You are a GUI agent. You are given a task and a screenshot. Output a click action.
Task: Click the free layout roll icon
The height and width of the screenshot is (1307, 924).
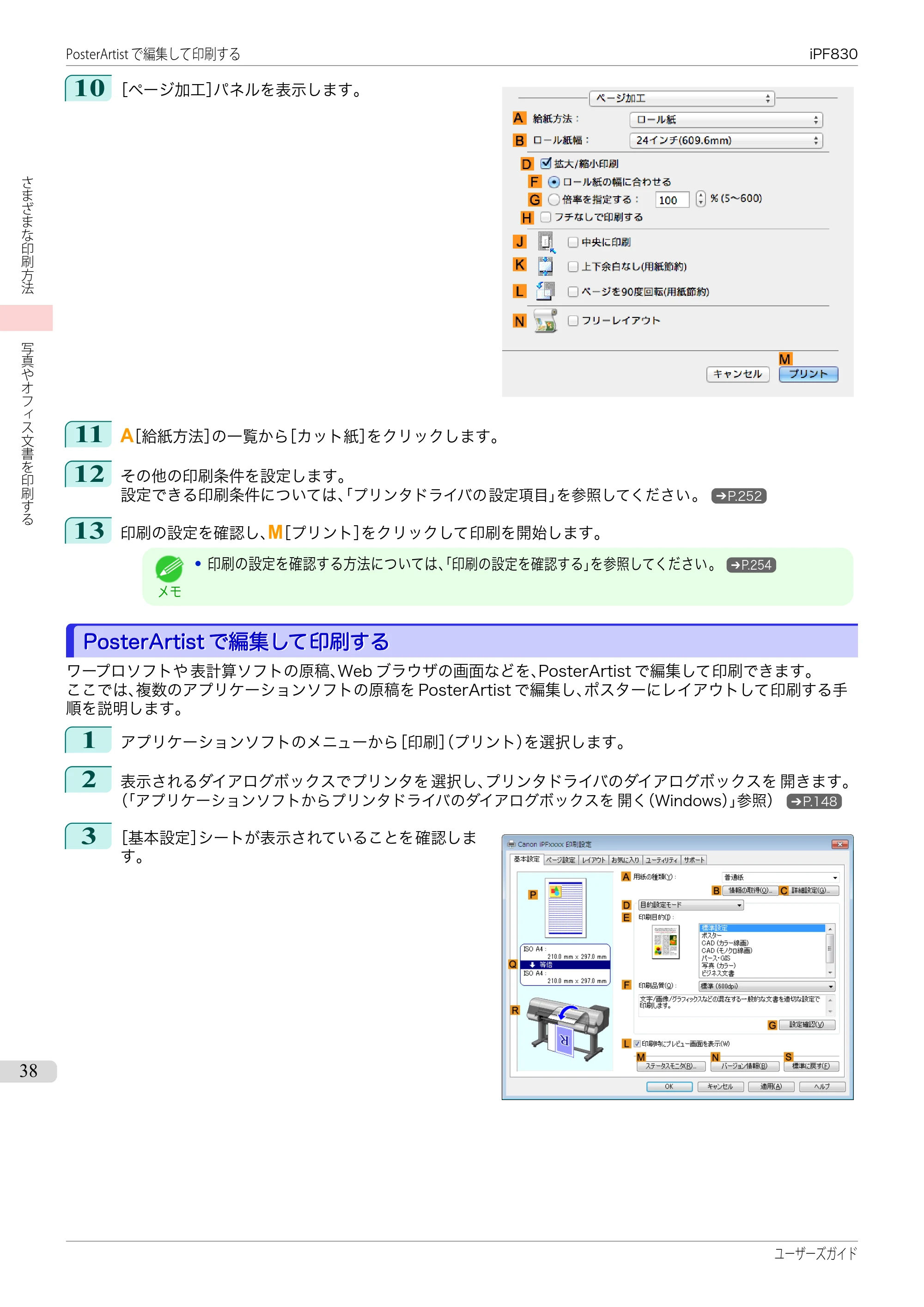pos(546,321)
